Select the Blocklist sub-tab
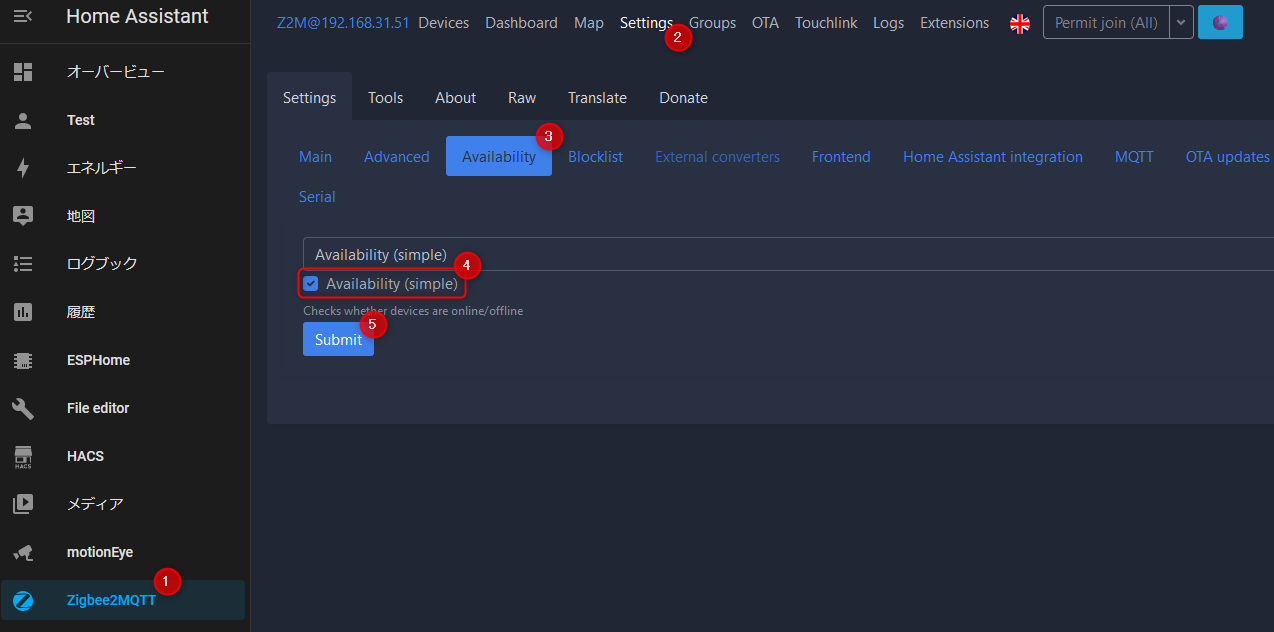The height and width of the screenshot is (632, 1274). (x=595, y=156)
